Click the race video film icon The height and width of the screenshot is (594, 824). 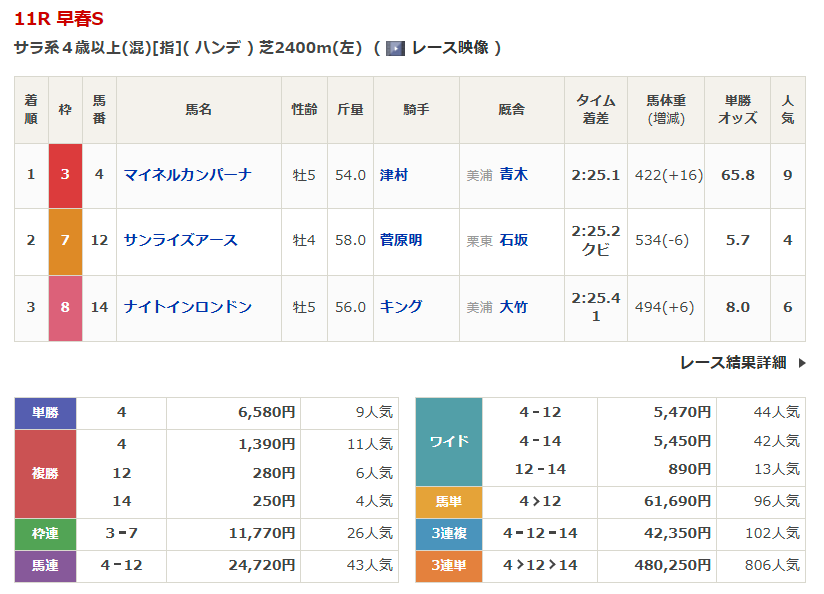click(x=395, y=48)
